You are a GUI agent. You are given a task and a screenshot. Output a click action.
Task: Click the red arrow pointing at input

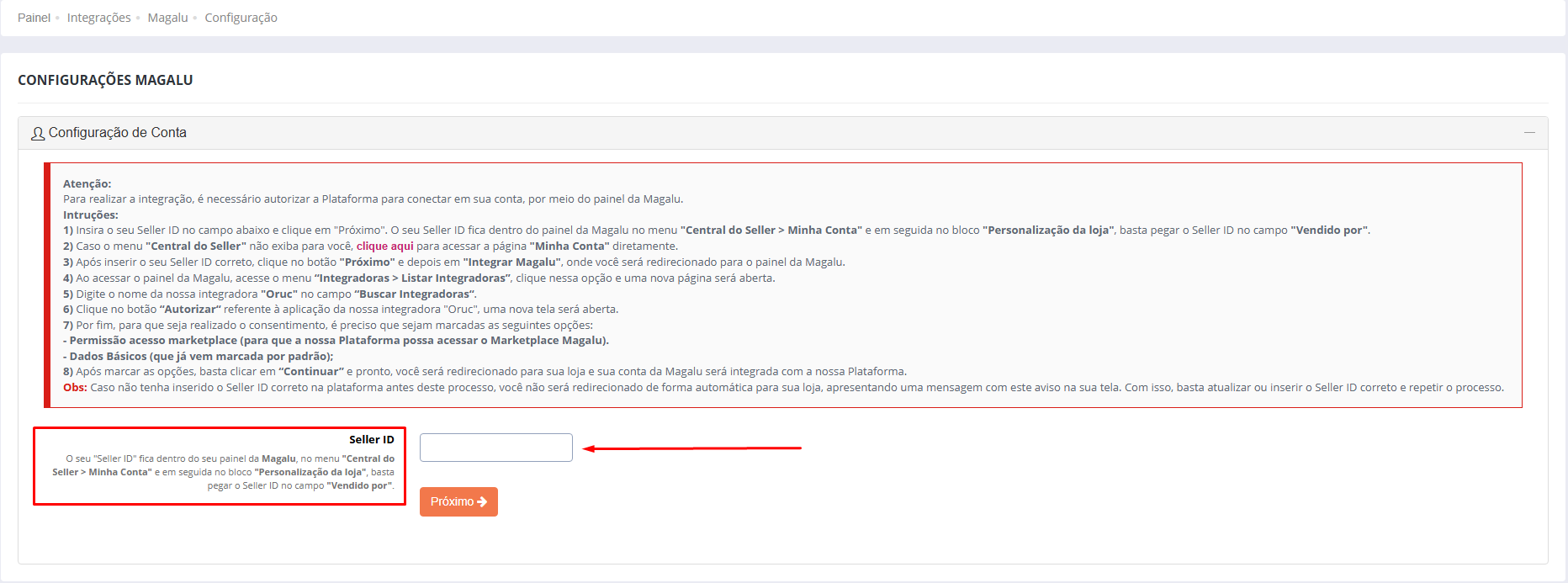coord(691,448)
